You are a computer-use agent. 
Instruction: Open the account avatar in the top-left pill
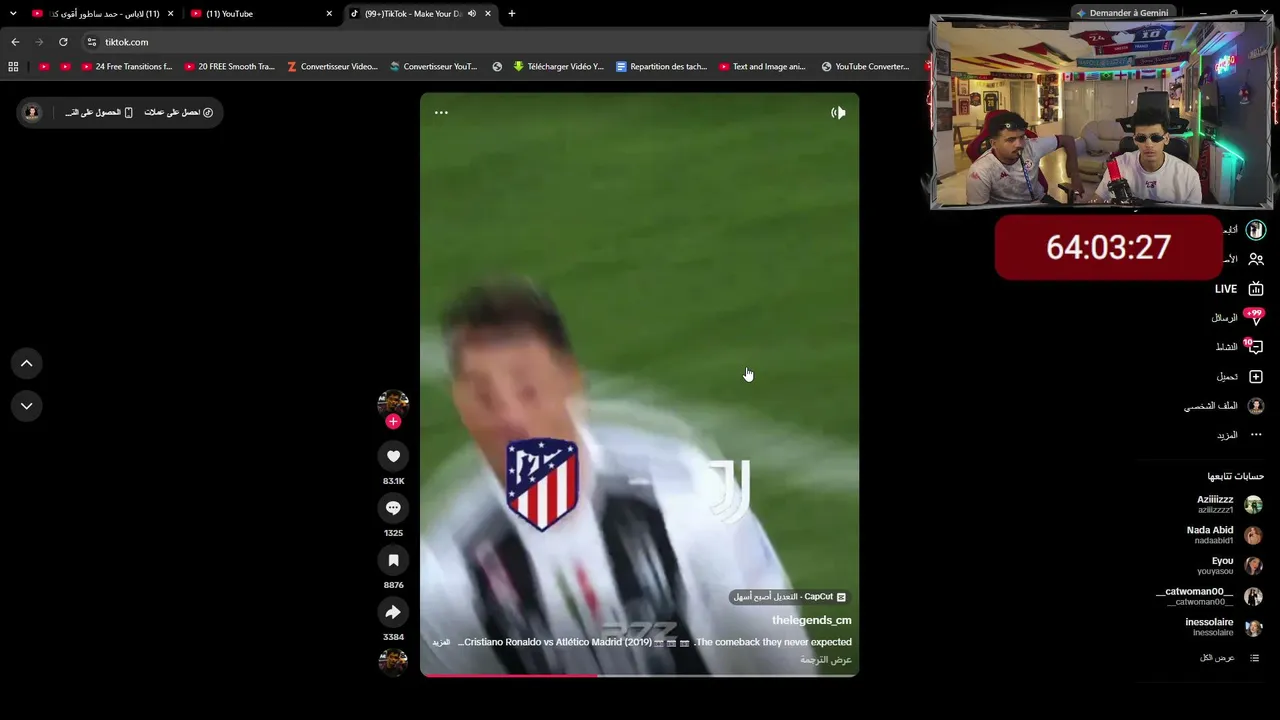click(x=32, y=112)
